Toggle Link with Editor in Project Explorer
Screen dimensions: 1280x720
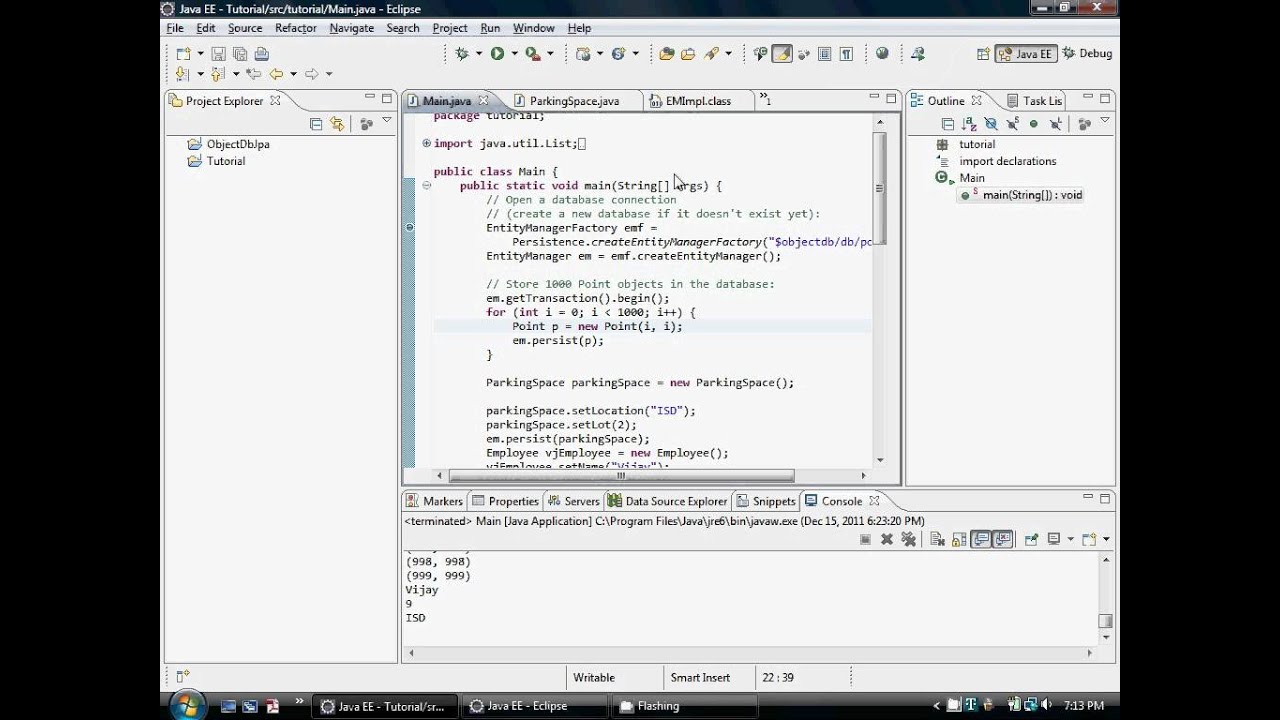click(x=337, y=124)
